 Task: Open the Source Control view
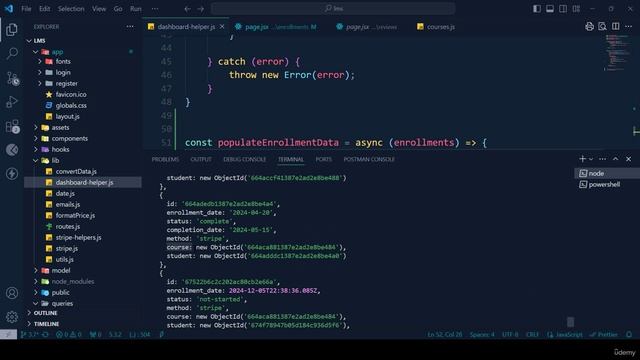tap(12, 78)
